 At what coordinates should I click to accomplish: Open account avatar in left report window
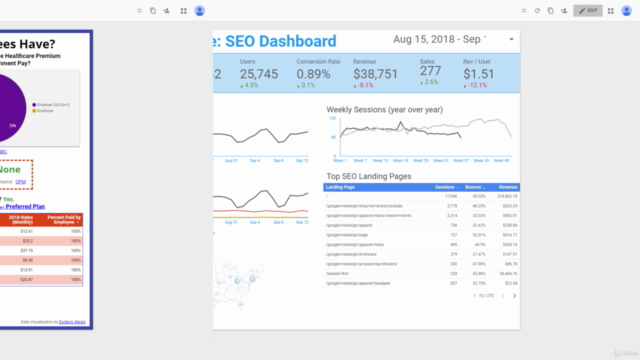pyautogui.click(x=200, y=11)
